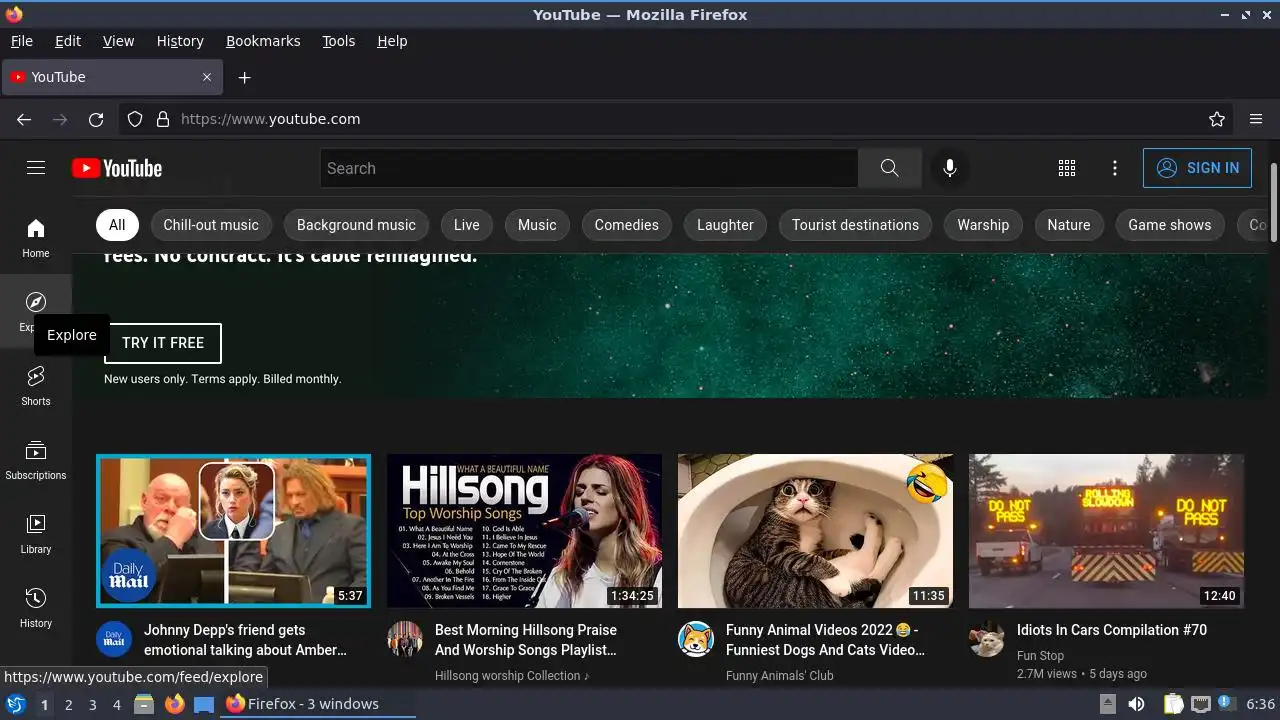1280x720 pixels.
Task: Click the SIGN IN button
Action: click(1198, 168)
